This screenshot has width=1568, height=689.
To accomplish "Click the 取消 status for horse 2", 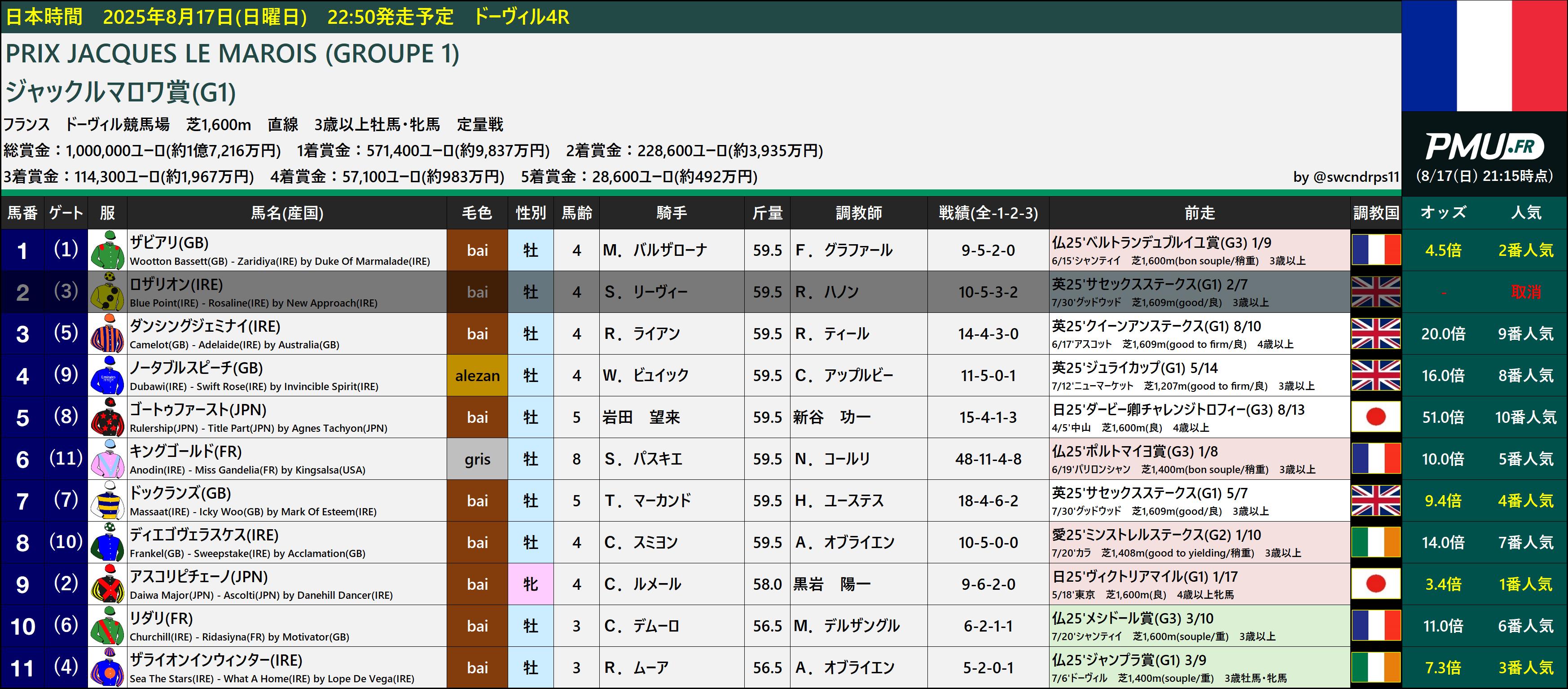I will [x=1525, y=292].
